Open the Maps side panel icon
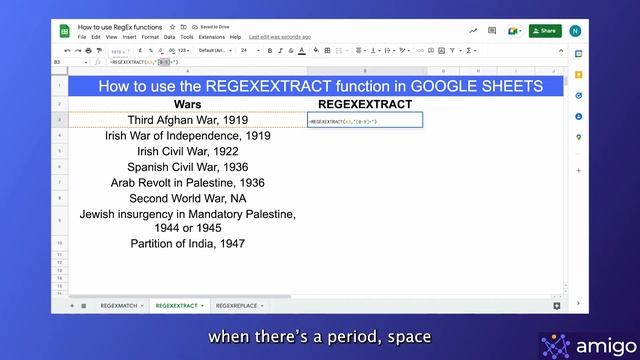The image size is (640, 360). pos(578,138)
